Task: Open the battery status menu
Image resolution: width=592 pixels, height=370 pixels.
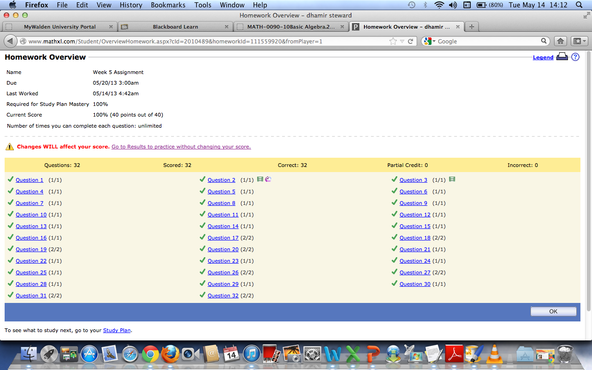Action: click(x=491, y=5)
